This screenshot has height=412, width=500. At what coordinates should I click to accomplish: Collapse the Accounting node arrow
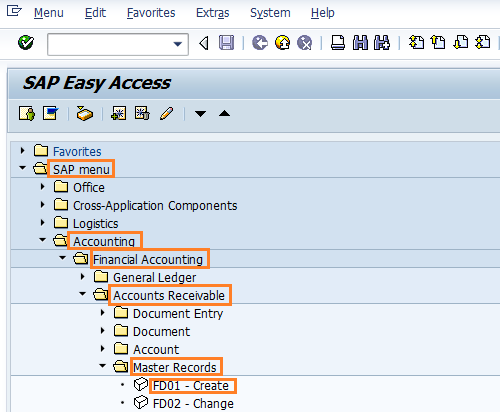point(42,240)
